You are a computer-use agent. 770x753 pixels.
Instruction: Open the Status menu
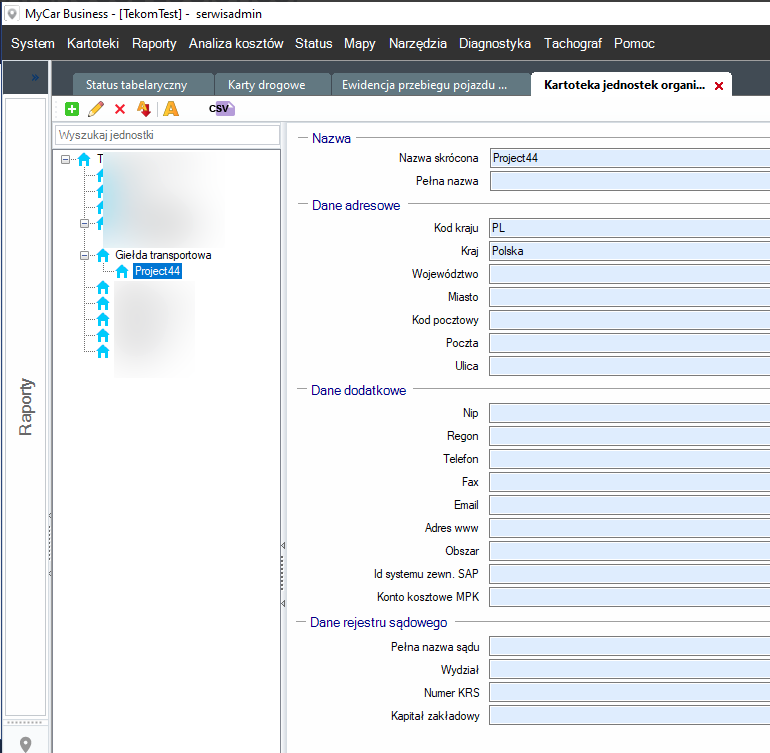314,43
